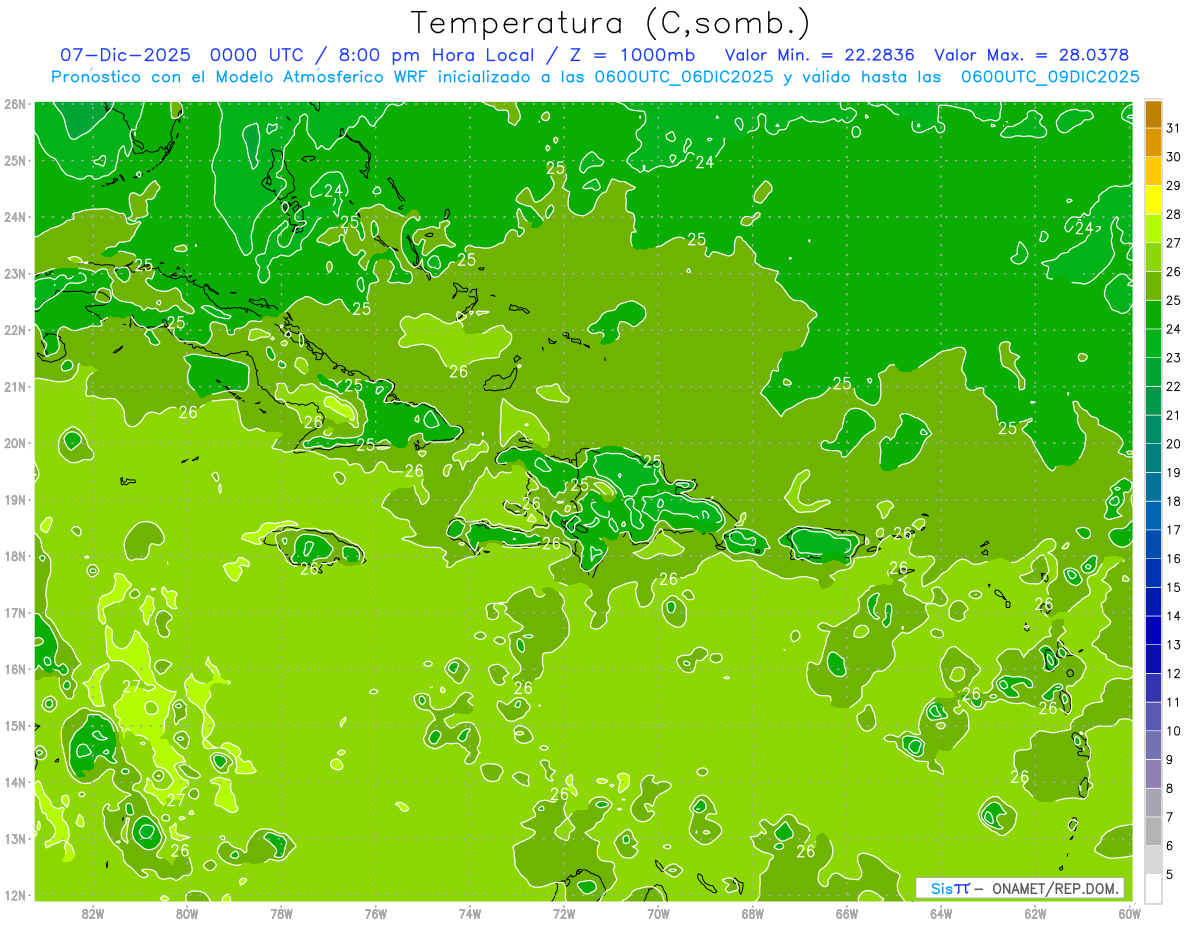Screen dimensions: 1200x927
Task: Click the '12N' latitude axis label
Action: (14, 895)
